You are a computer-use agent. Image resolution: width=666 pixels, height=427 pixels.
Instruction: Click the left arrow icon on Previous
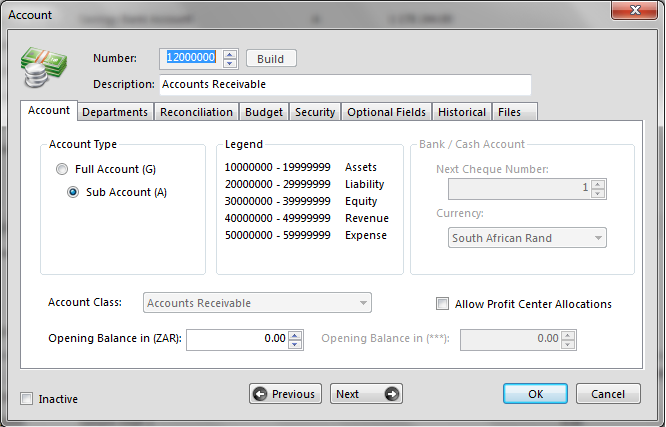click(260, 394)
